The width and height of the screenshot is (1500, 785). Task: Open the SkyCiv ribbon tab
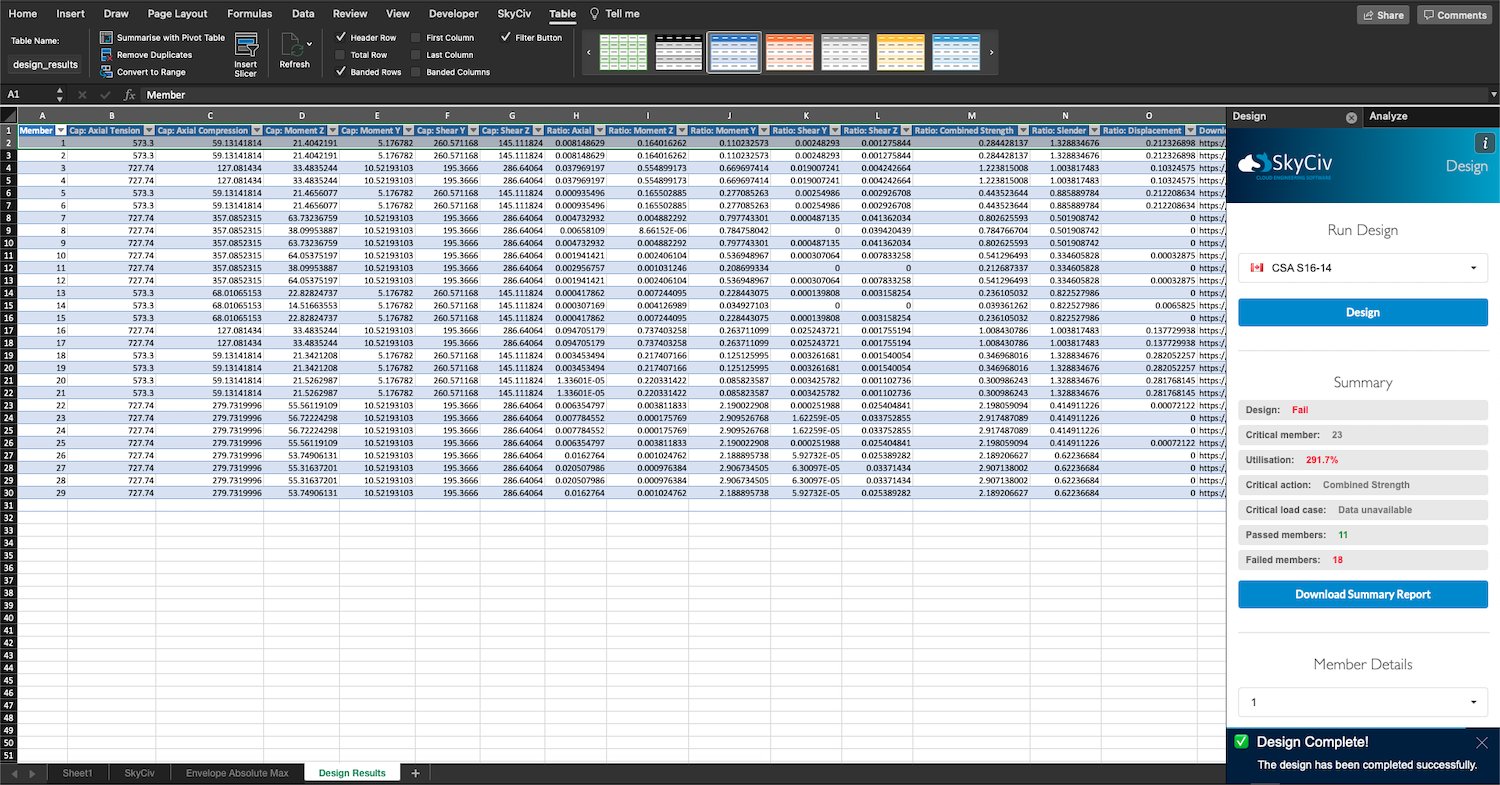coord(514,14)
